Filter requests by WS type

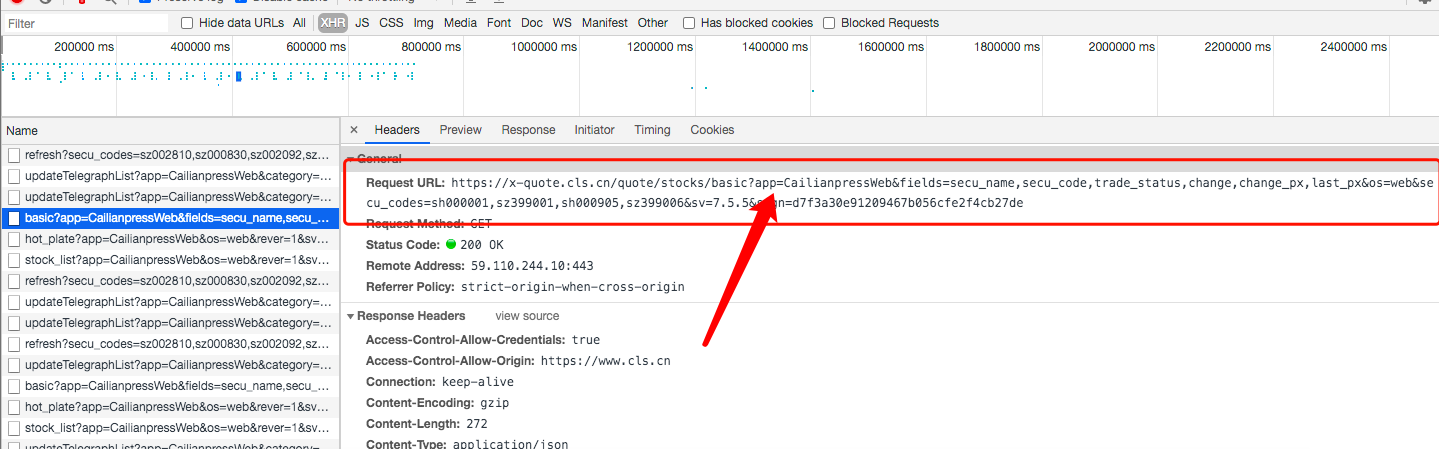[562, 23]
